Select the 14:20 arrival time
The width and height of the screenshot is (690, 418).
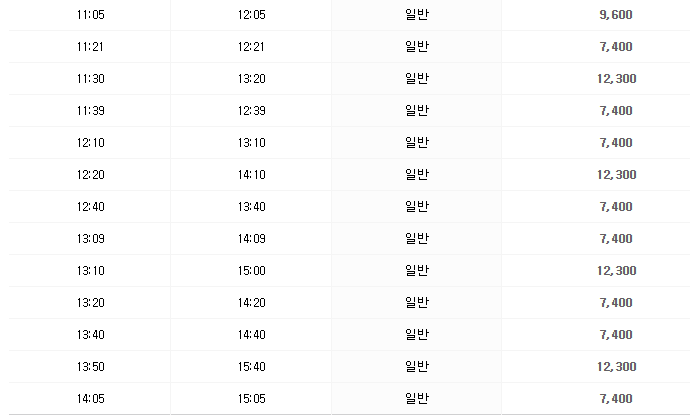coord(252,303)
